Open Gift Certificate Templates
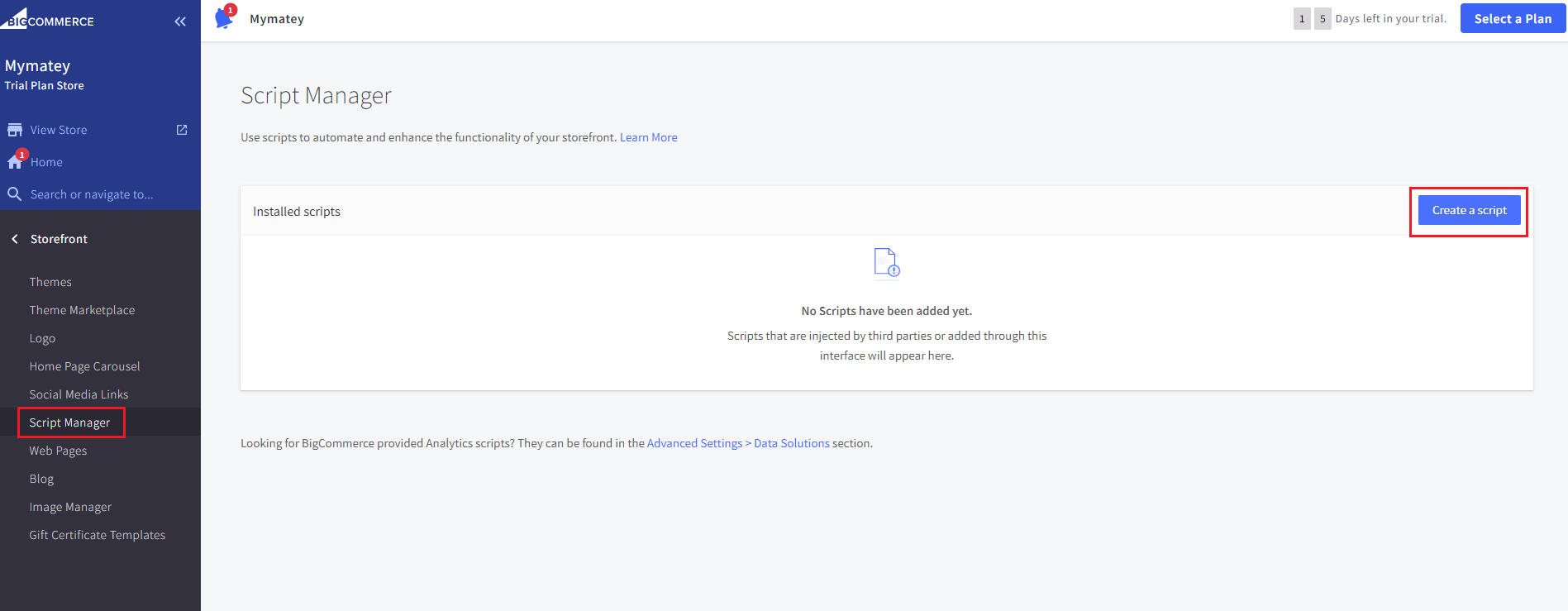The height and width of the screenshot is (611, 1568). tap(97, 535)
